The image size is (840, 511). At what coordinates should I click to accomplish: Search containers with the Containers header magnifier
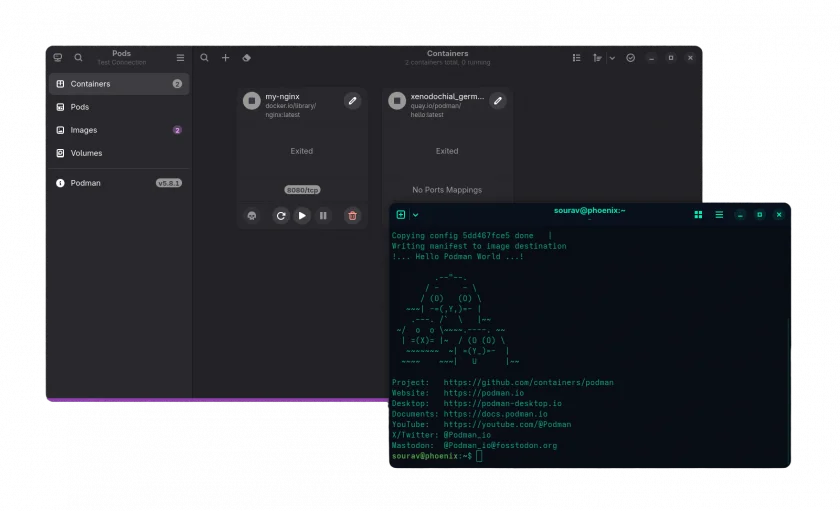click(x=204, y=58)
